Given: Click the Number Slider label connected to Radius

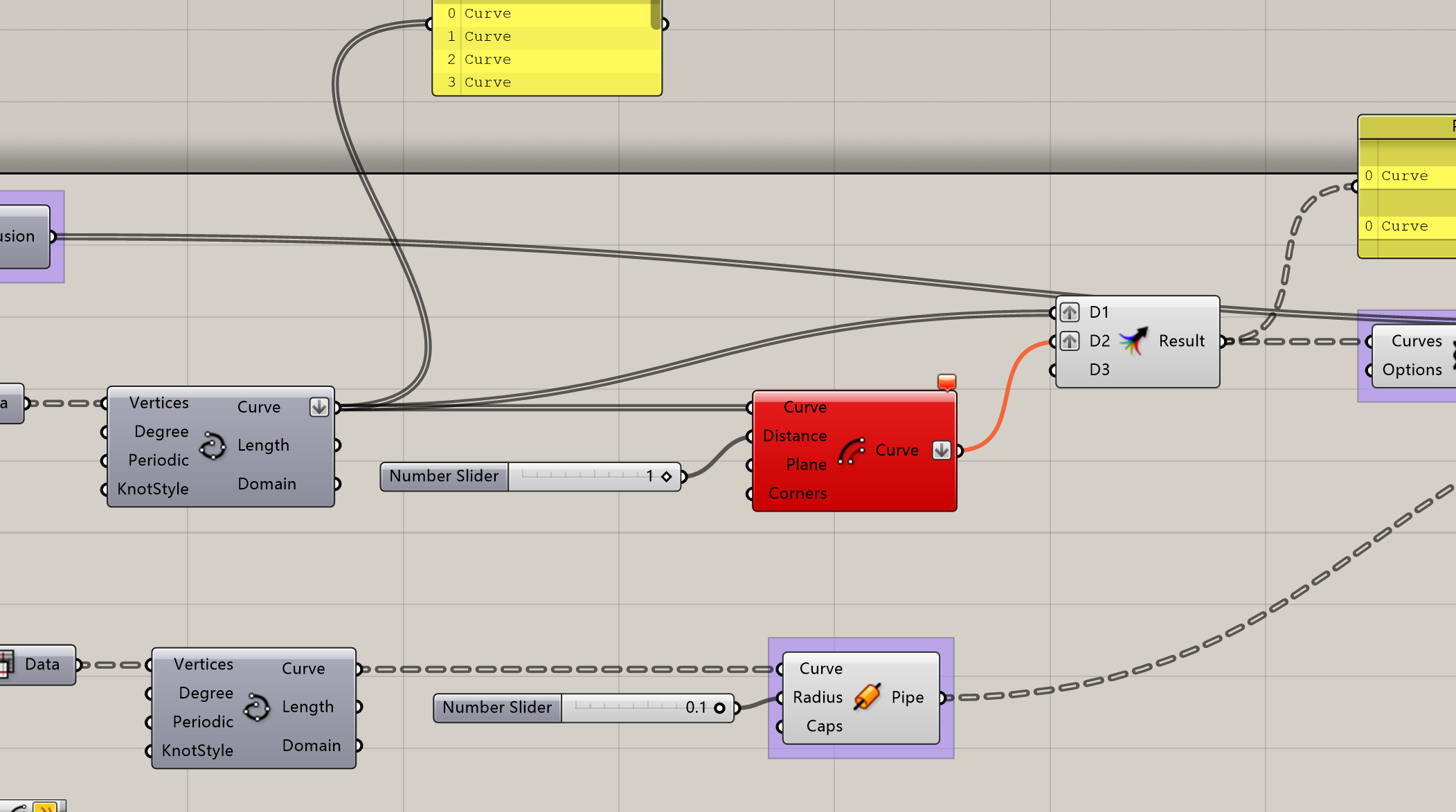Looking at the screenshot, I should click(x=497, y=707).
